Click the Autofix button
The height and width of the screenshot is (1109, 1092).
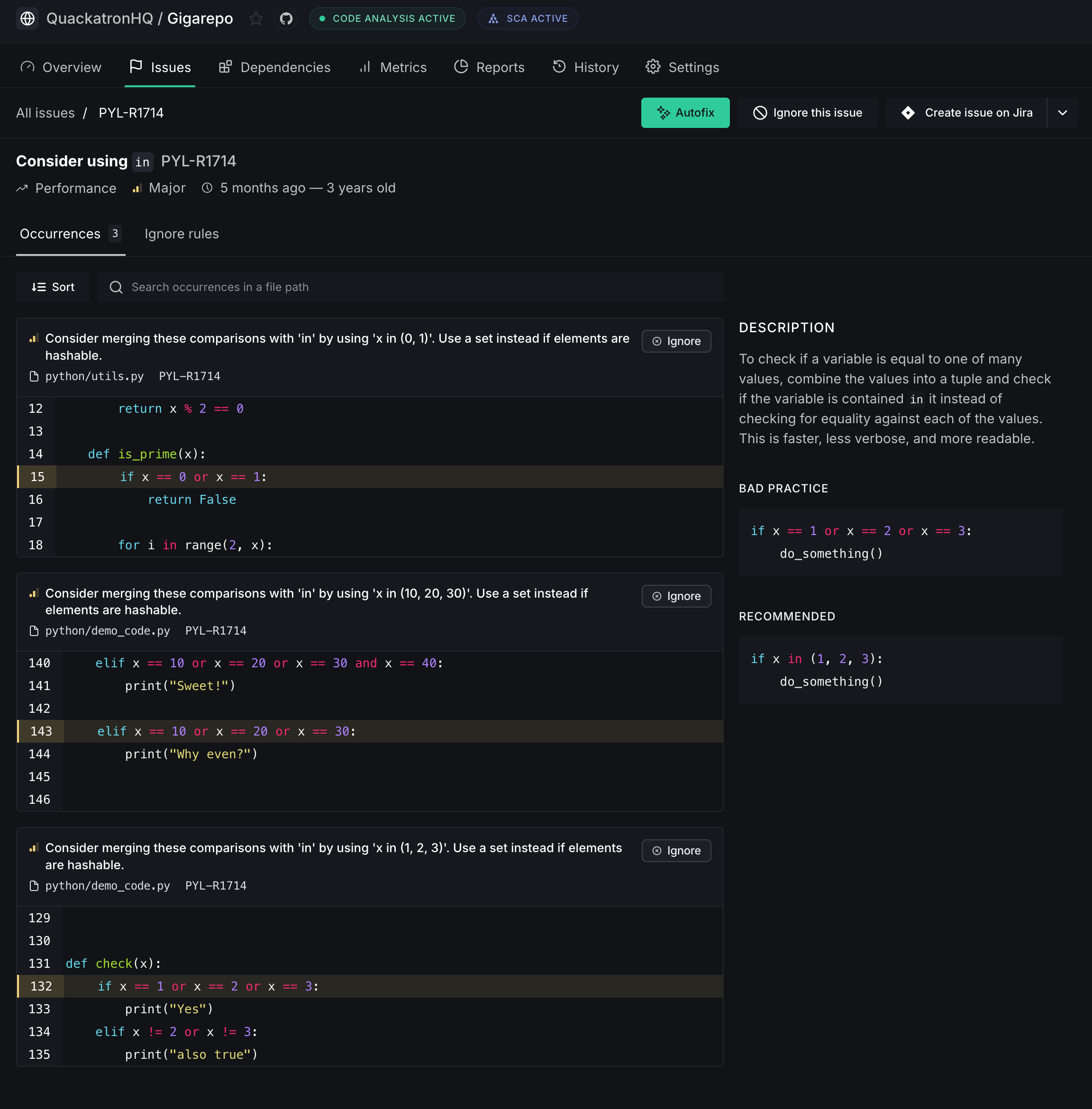[x=685, y=113]
